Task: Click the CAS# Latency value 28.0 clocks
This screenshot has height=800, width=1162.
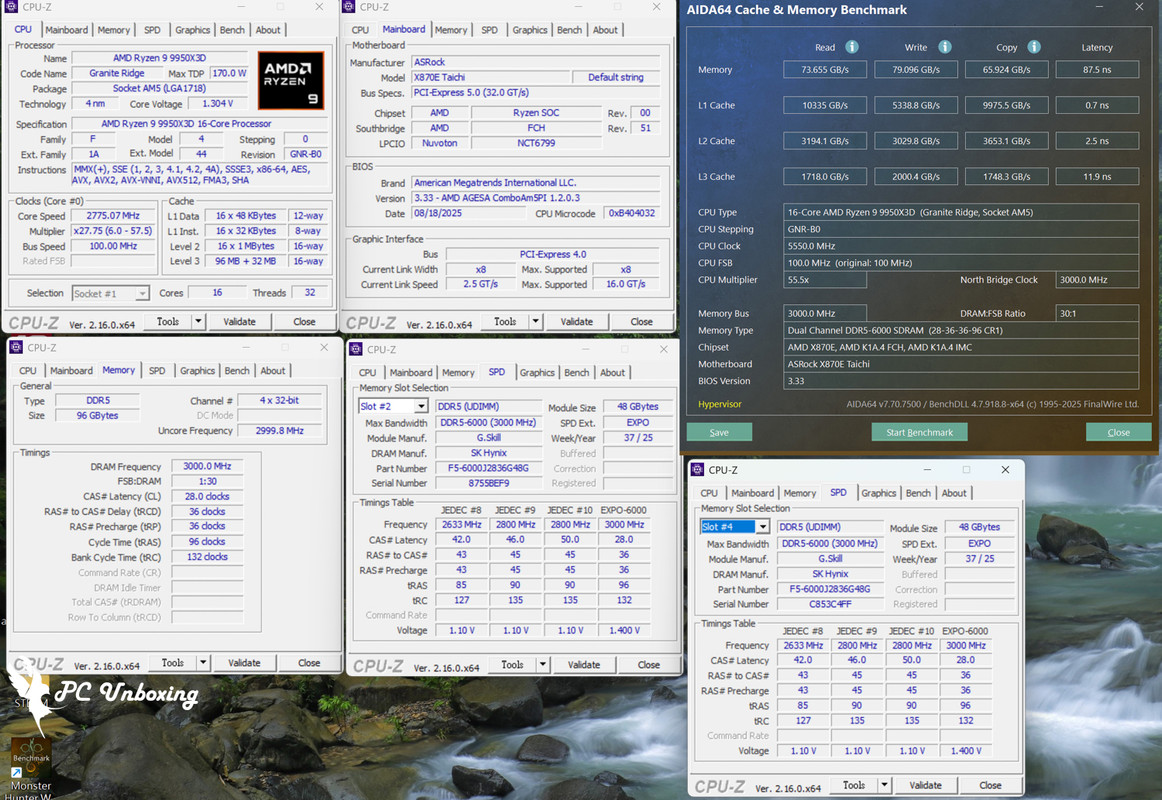Action: (207, 496)
